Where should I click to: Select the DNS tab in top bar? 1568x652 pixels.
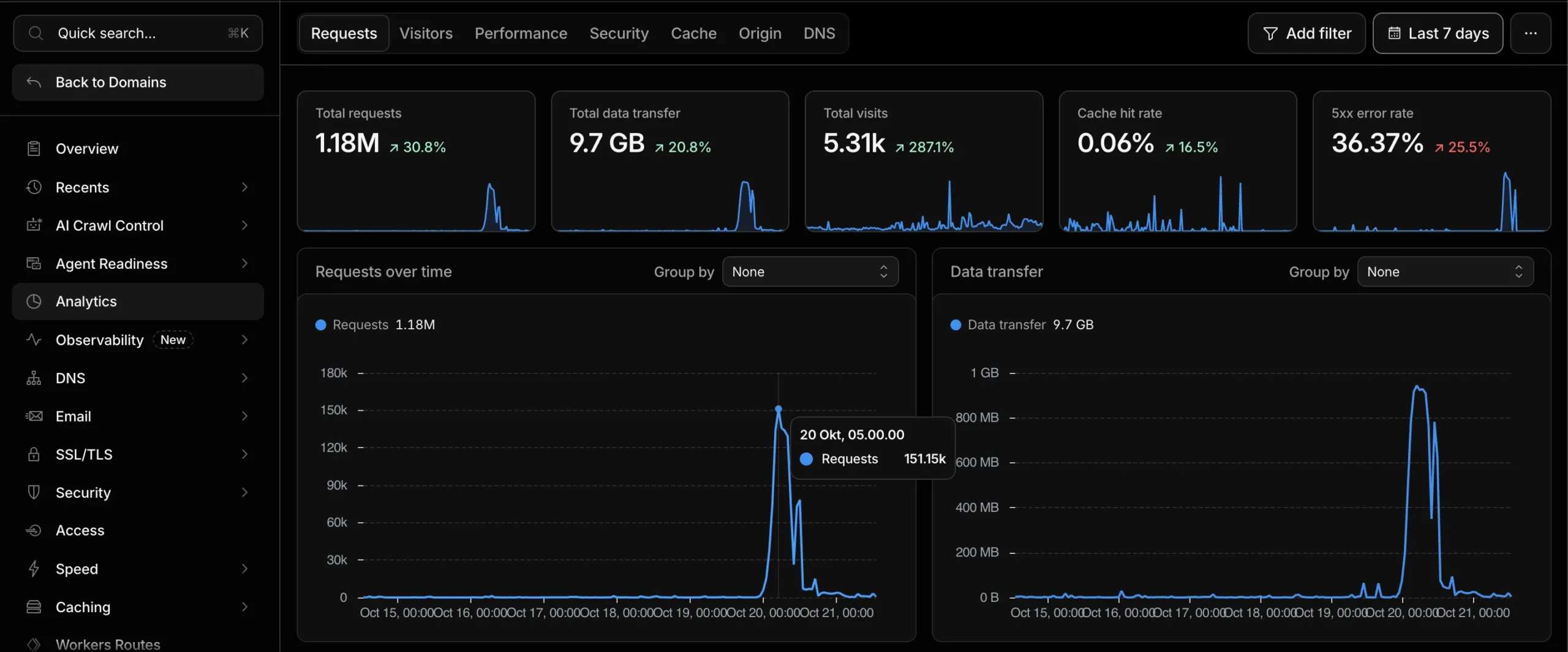[x=819, y=33]
